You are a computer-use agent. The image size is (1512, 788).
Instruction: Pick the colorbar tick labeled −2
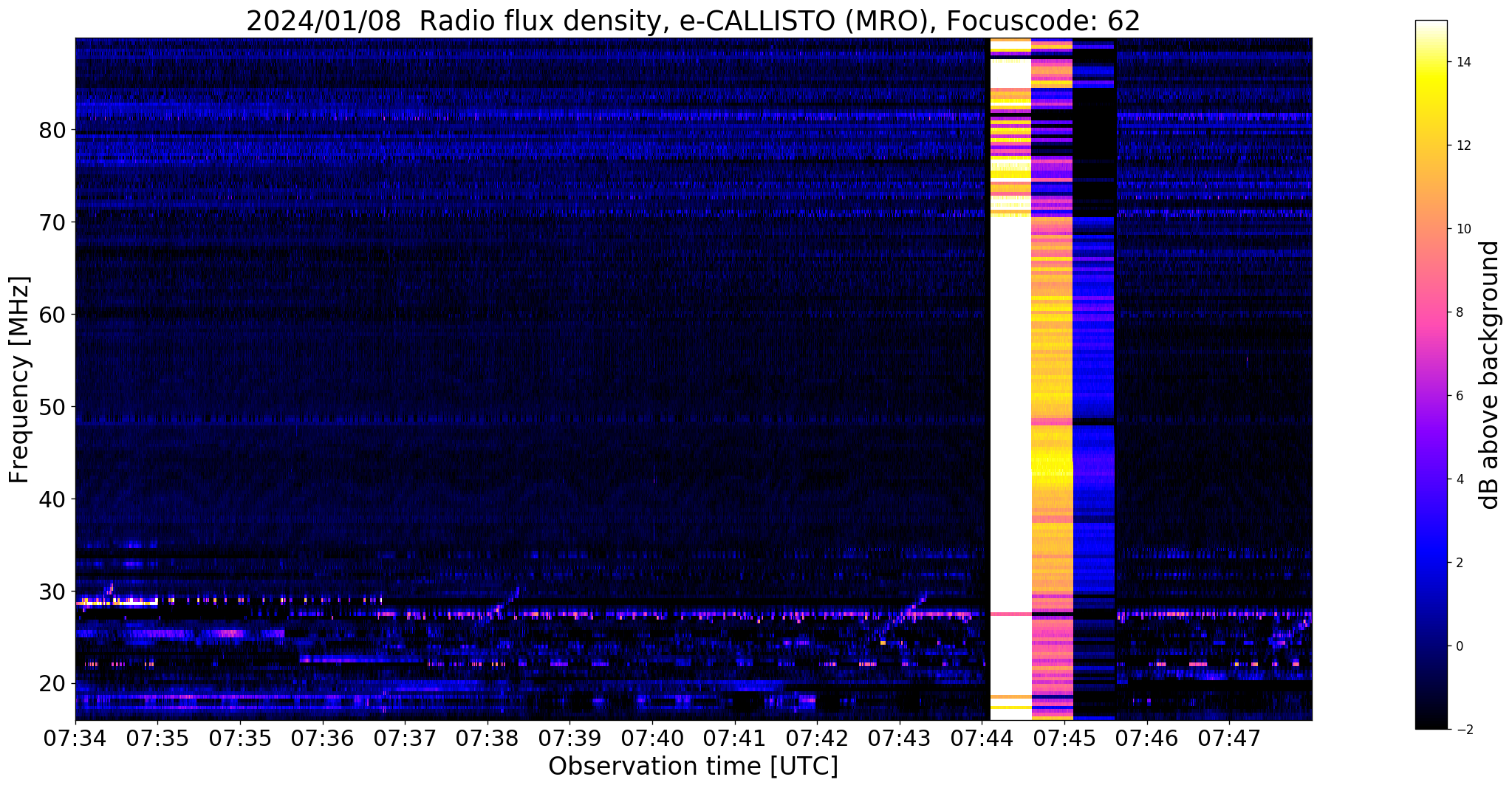tap(1464, 730)
